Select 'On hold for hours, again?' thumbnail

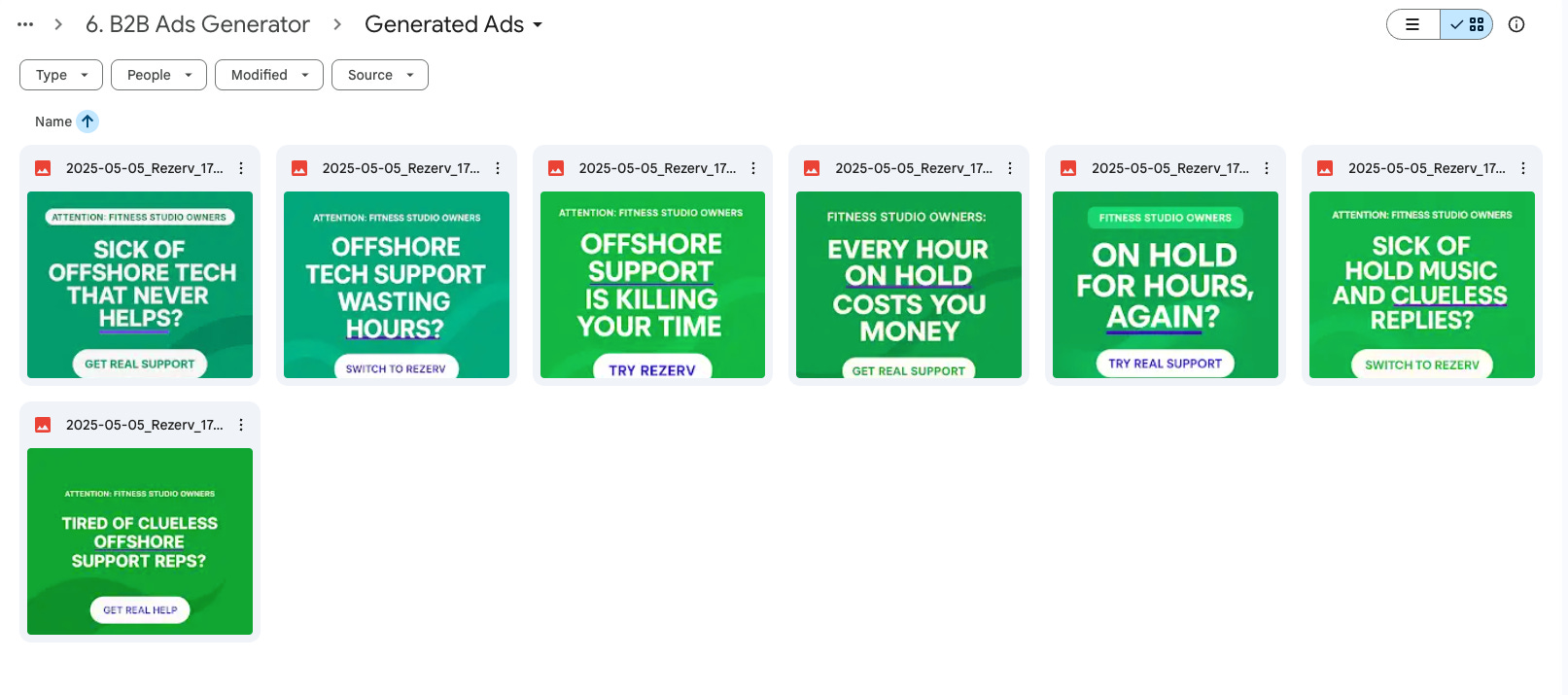1166,285
